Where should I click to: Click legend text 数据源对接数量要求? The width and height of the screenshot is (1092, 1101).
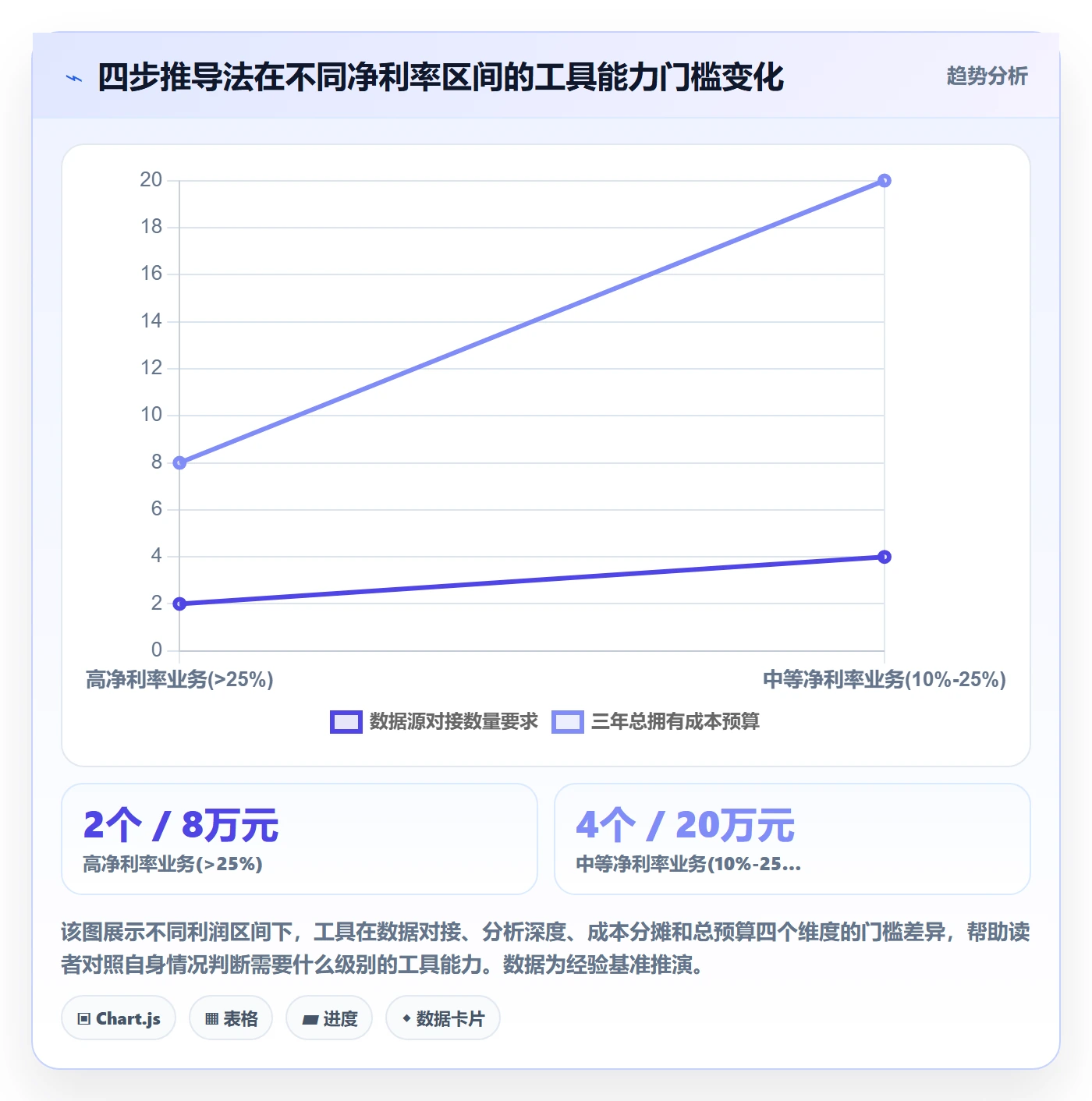tap(454, 722)
